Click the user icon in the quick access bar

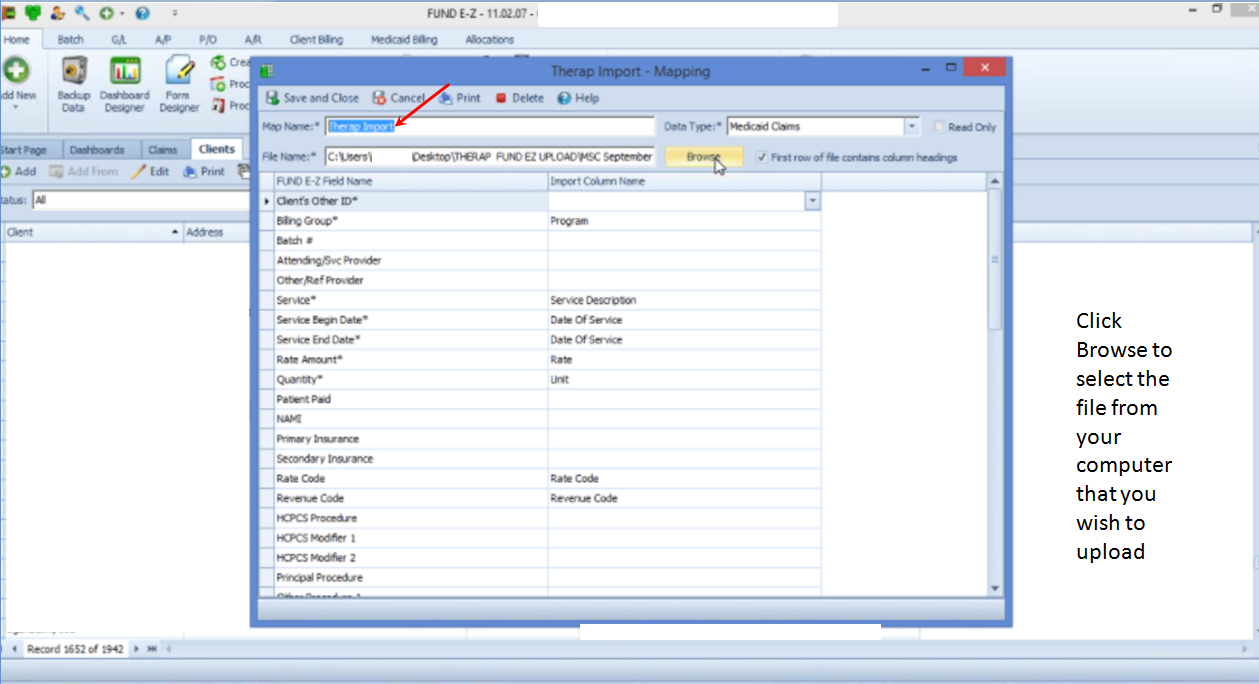(x=56, y=13)
